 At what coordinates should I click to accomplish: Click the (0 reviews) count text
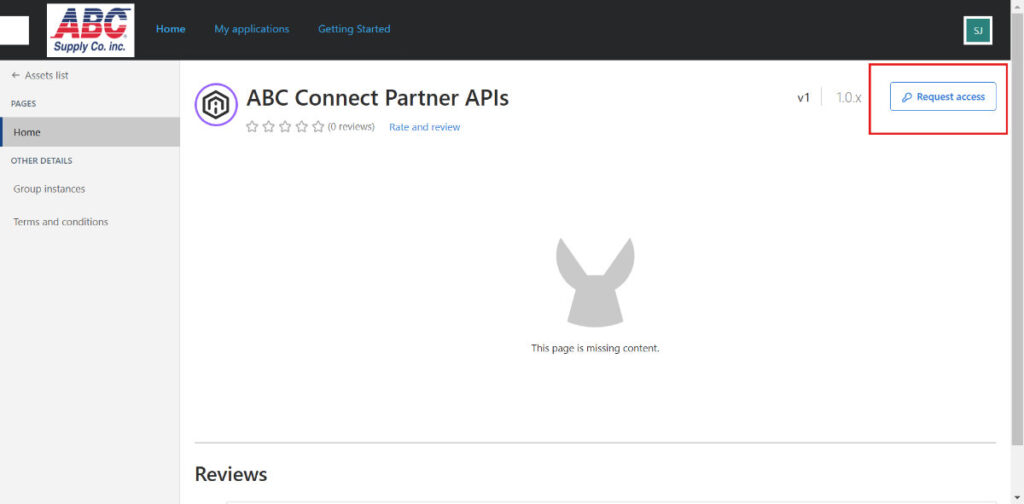[x=351, y=127]
